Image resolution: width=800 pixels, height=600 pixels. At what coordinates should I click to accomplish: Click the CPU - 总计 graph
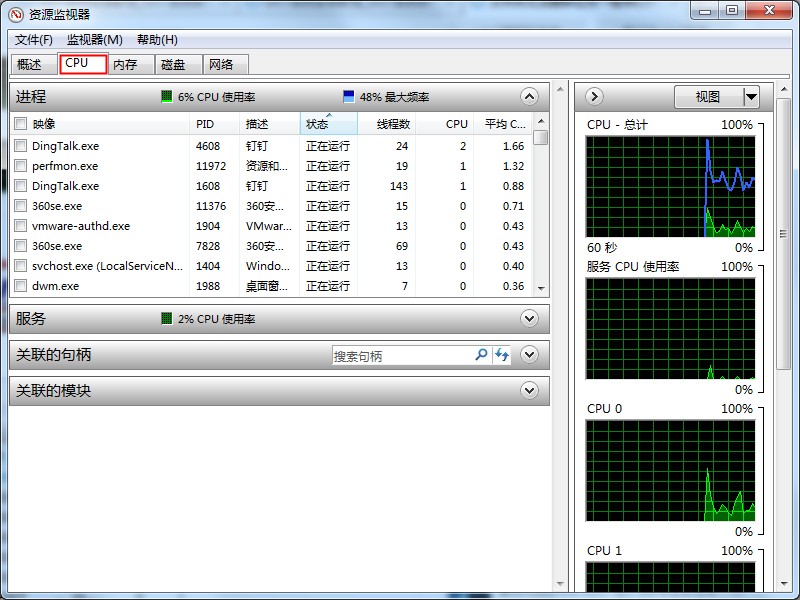pos(670,185)
